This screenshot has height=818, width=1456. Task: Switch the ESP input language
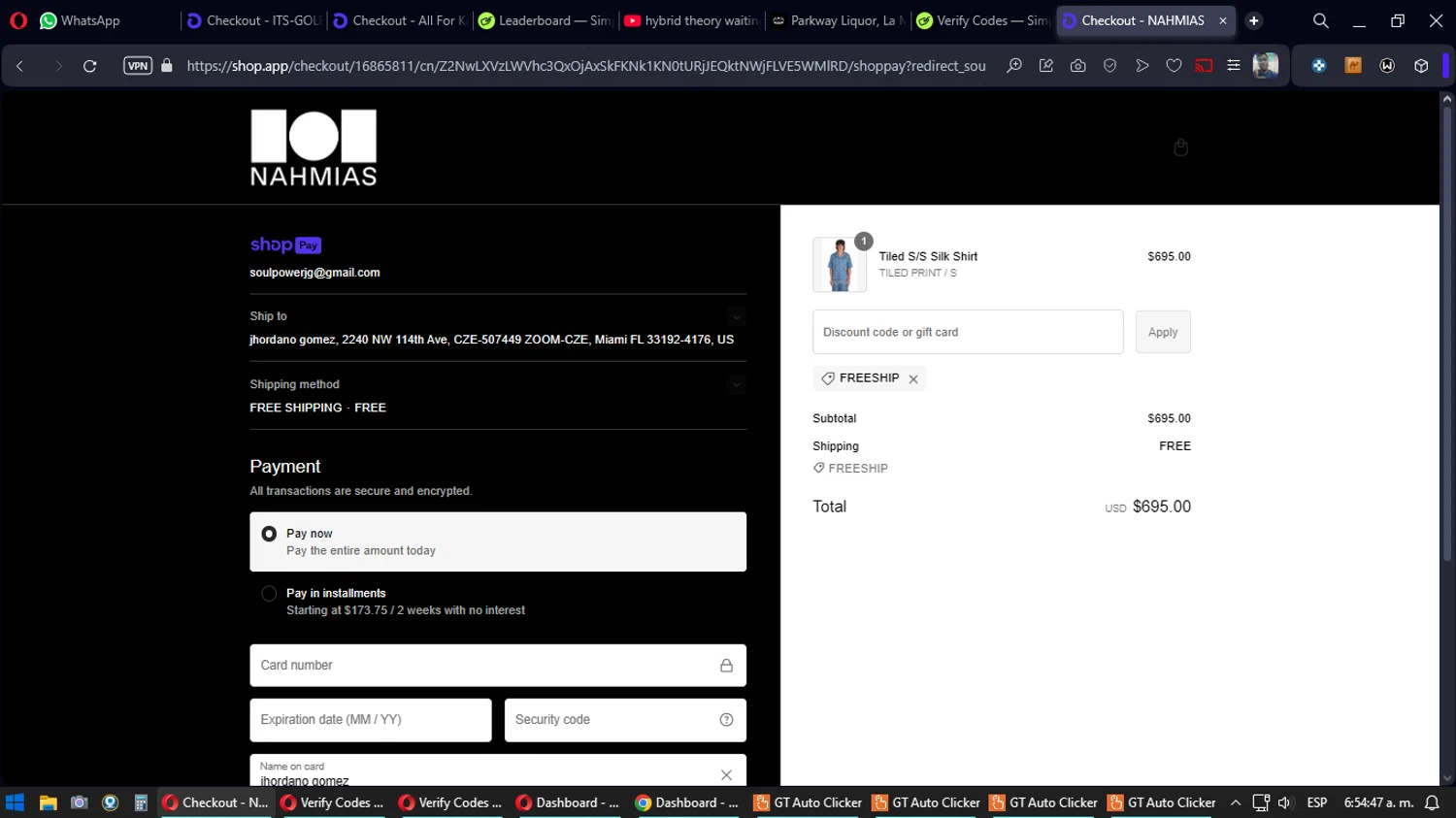[1317, 802]
